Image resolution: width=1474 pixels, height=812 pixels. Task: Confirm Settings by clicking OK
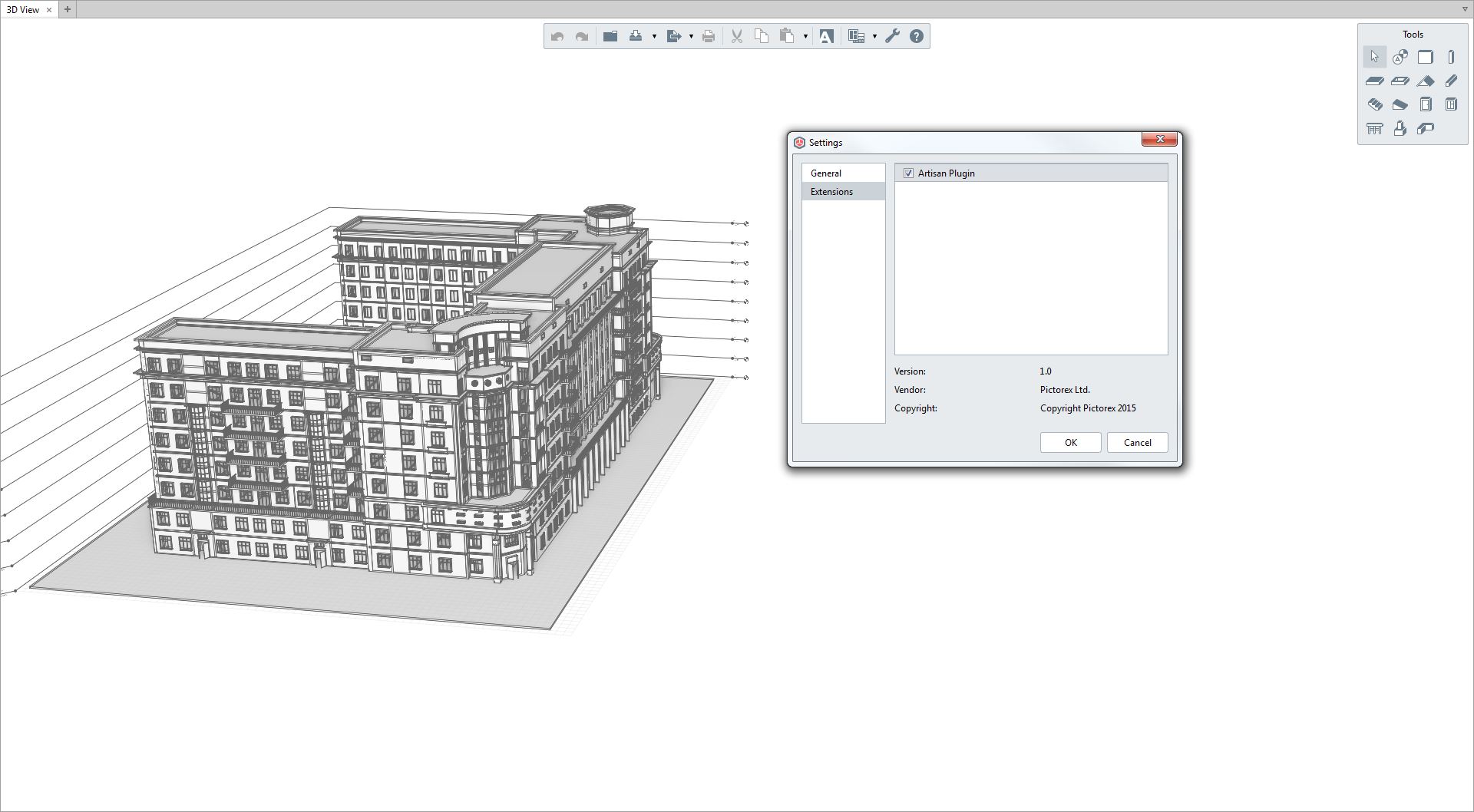(1070, 442)
